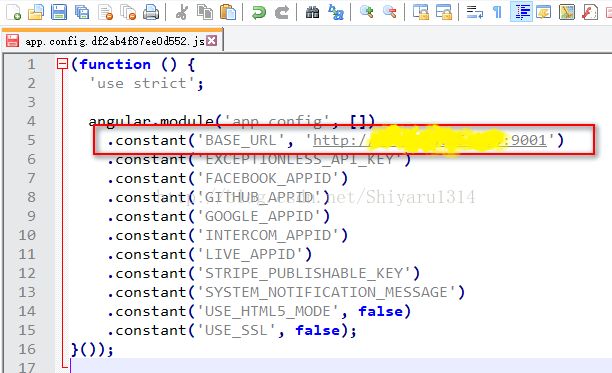
Task: Zoom in with the magnifier plus icon
Action: pos(366,12)
